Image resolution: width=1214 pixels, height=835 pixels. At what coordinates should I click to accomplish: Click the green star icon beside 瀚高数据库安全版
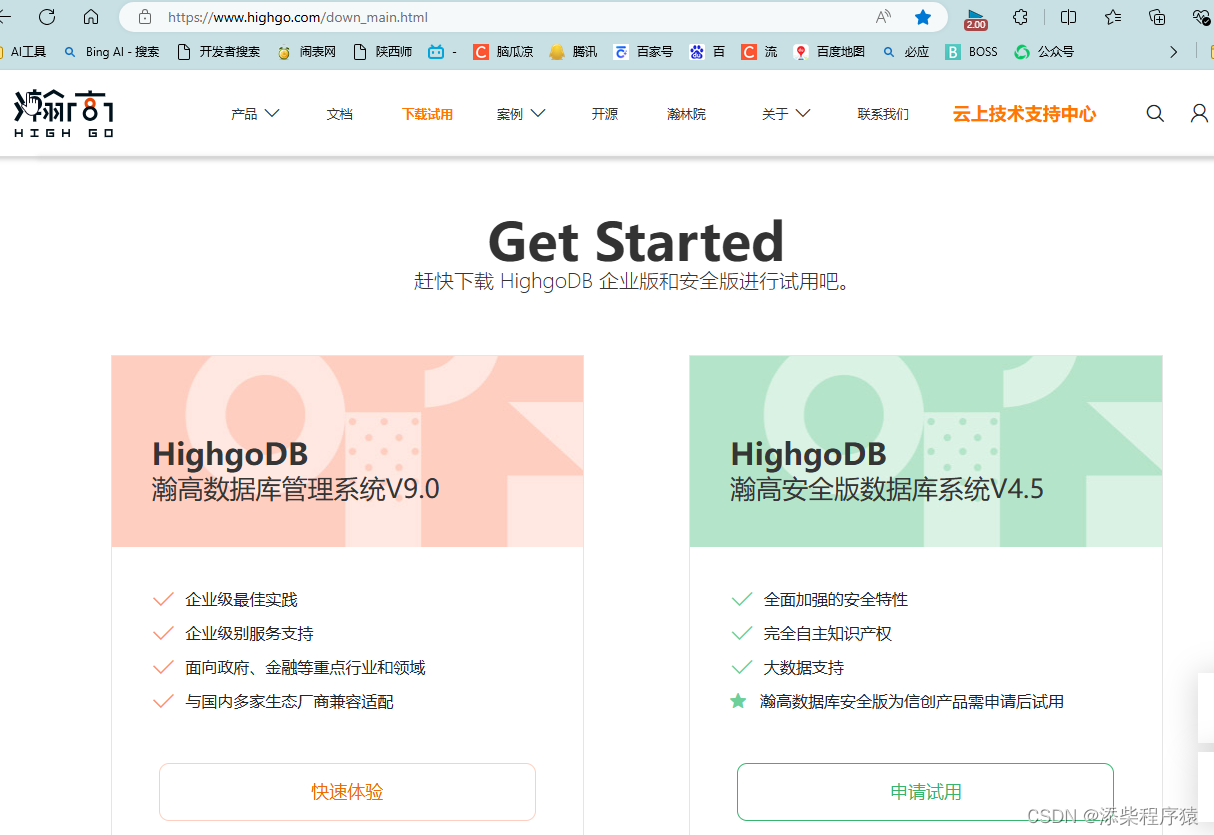tap(738, 701)
